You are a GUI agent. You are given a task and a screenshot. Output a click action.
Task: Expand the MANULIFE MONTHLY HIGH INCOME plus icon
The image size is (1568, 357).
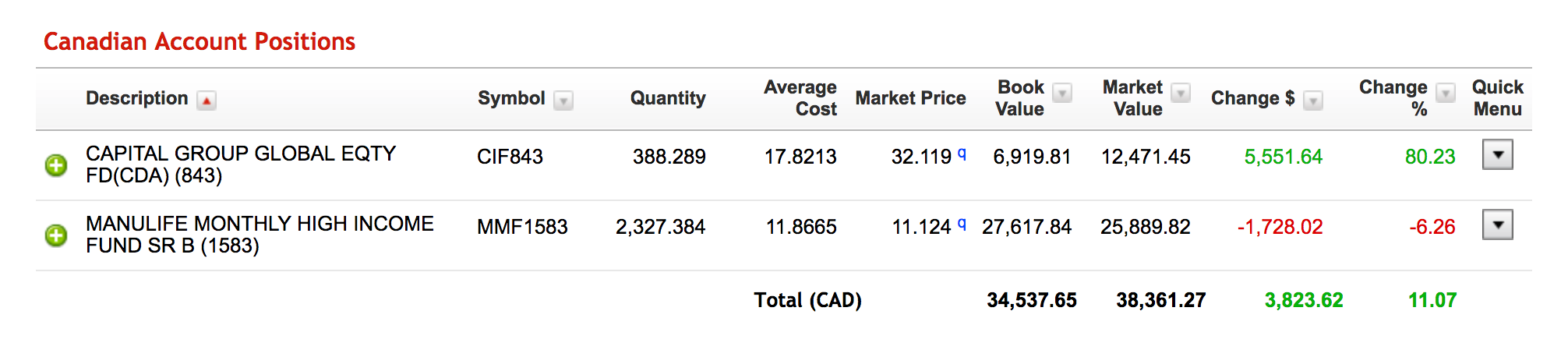tap(56, 235)
